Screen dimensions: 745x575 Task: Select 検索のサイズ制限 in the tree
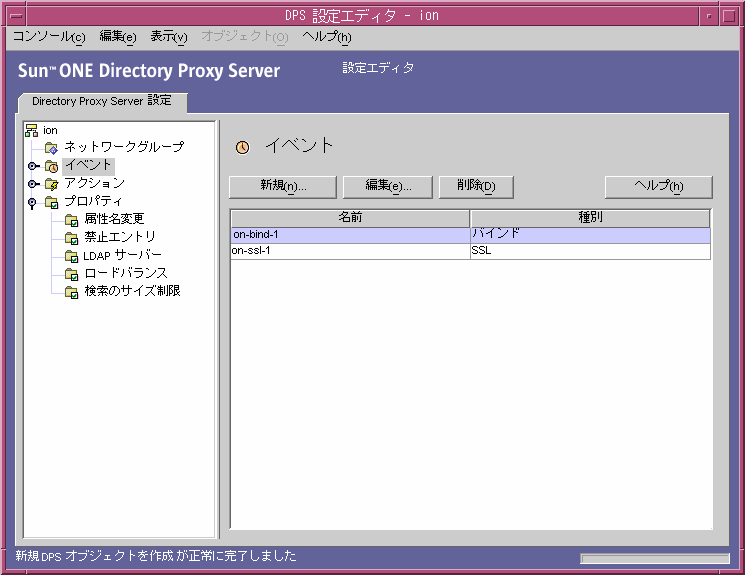(132, 291)
